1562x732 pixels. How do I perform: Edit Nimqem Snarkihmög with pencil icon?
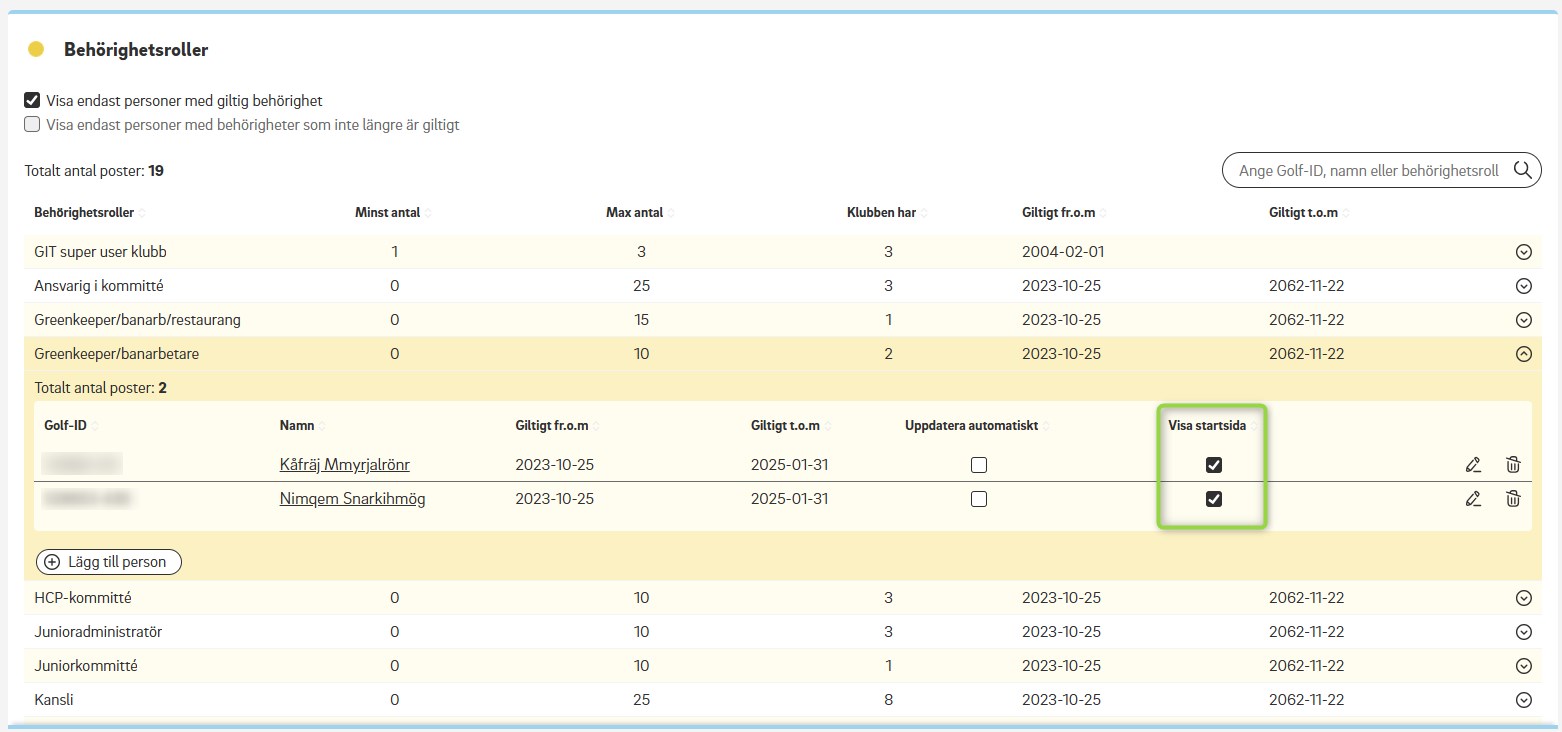(1472, 499)
